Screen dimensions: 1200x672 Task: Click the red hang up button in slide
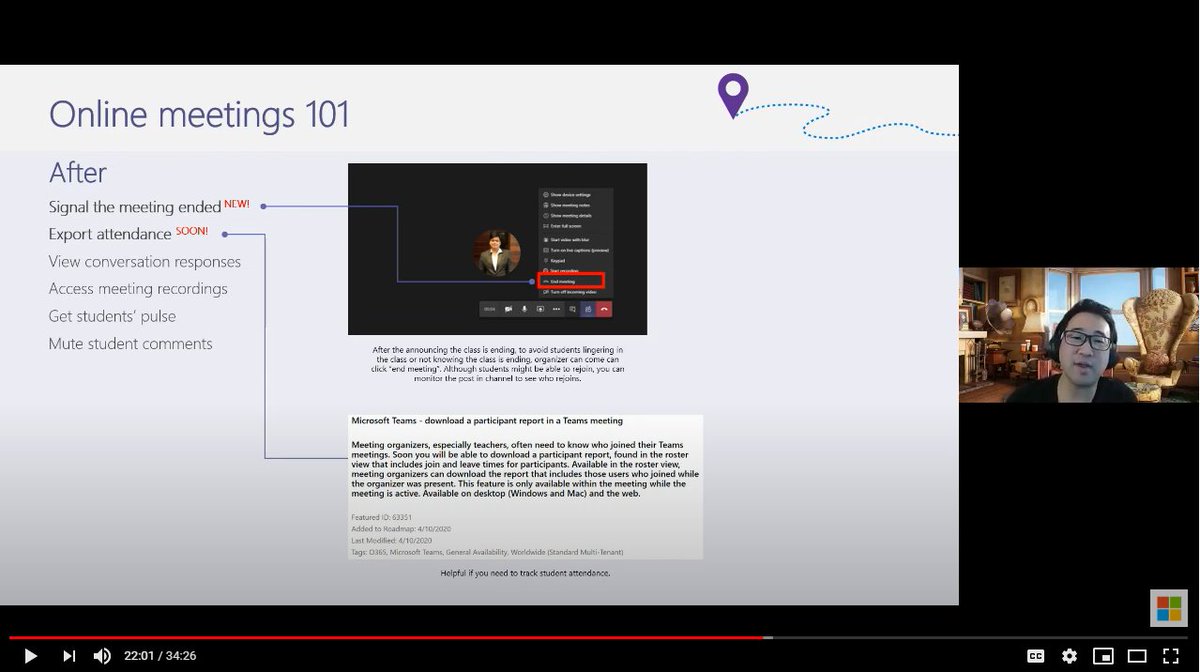pyautogui.click(x=604, y=309)
